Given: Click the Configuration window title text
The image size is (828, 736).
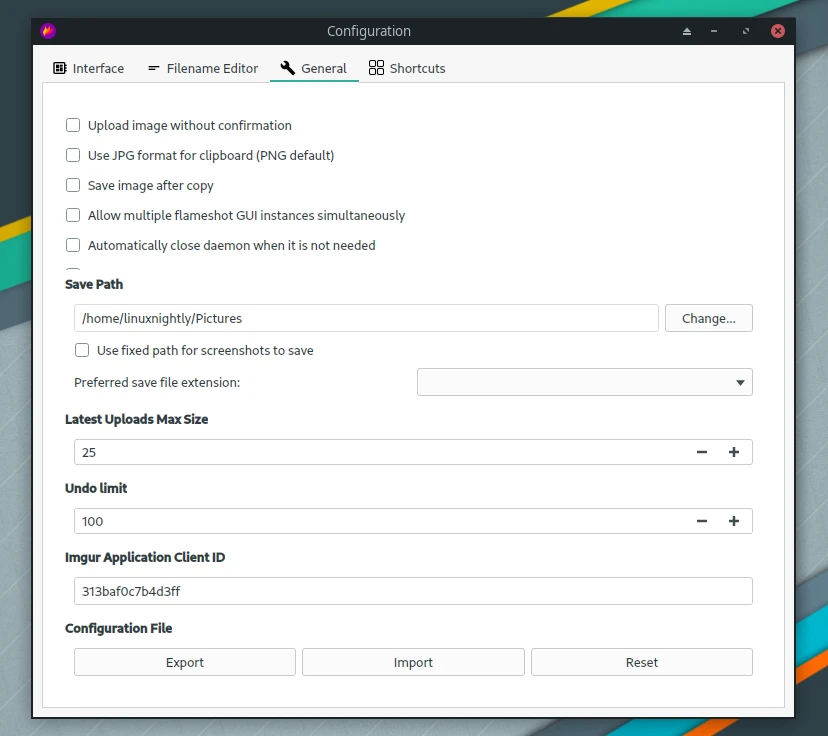Looking at the screenshot, I should click(369, 31).
